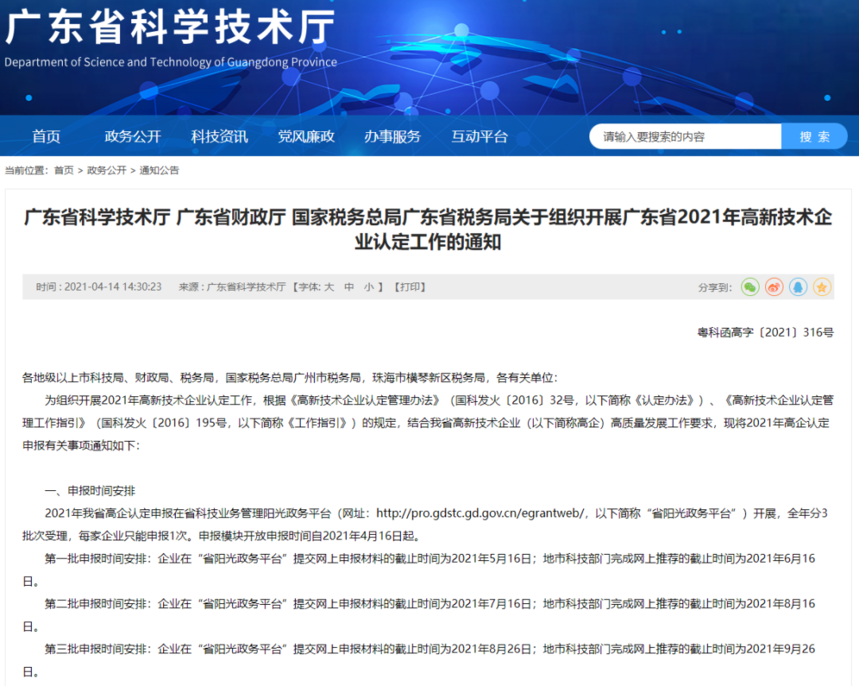Screen dimensions: 859x686
Task: Set font size to 小
Action: coord(369,287)
